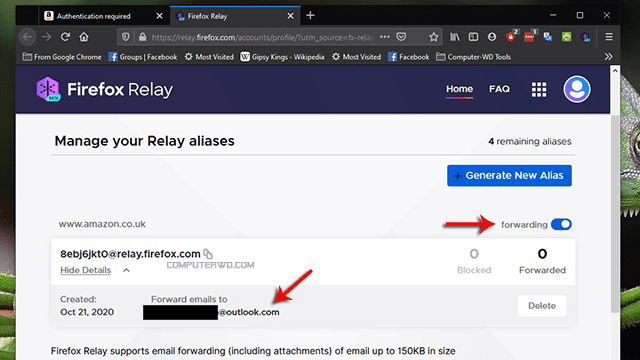Open the Facebook bookmark
Image resolution: width=640 pixels, height=360 pixels.
click(409, 57)
